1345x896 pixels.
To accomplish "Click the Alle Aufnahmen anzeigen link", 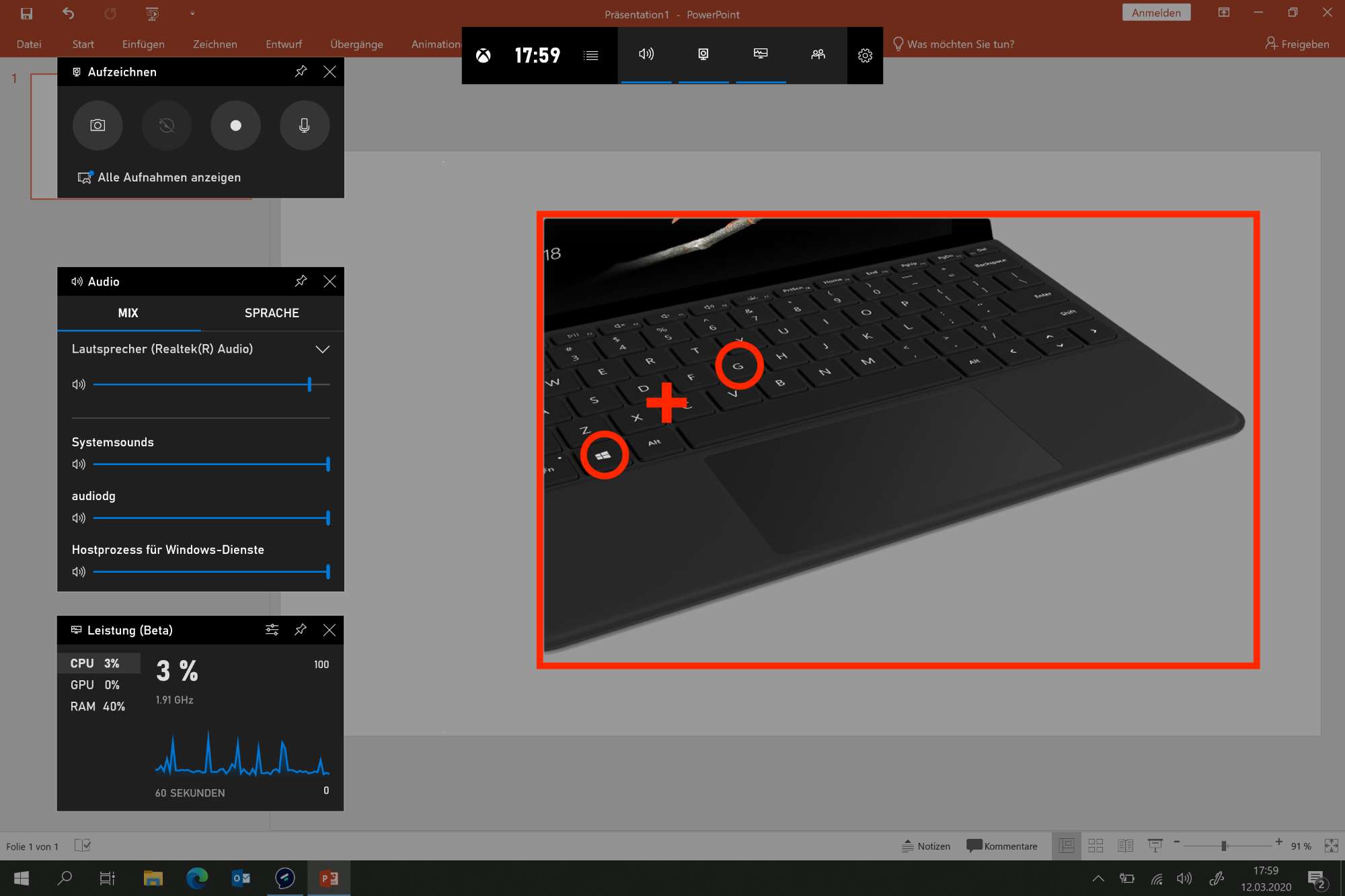I will point(169,177).
